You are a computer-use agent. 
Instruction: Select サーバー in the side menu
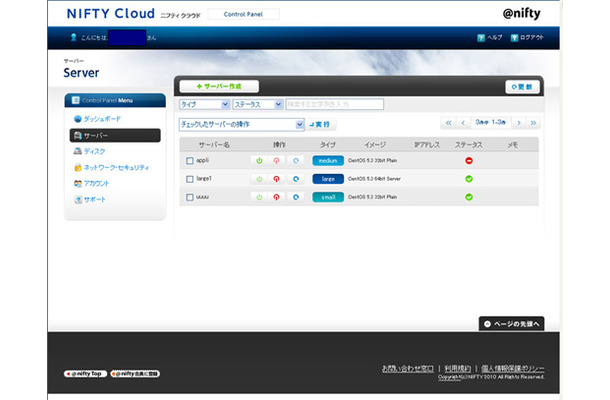[x=115, y=135]
